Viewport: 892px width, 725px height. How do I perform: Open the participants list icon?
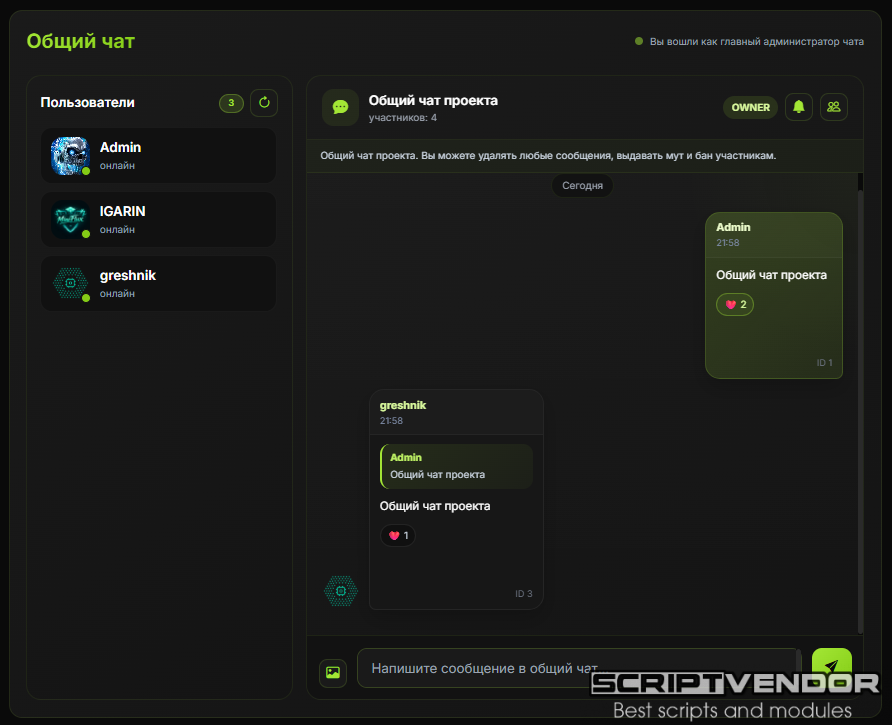(x=834, y=107)
